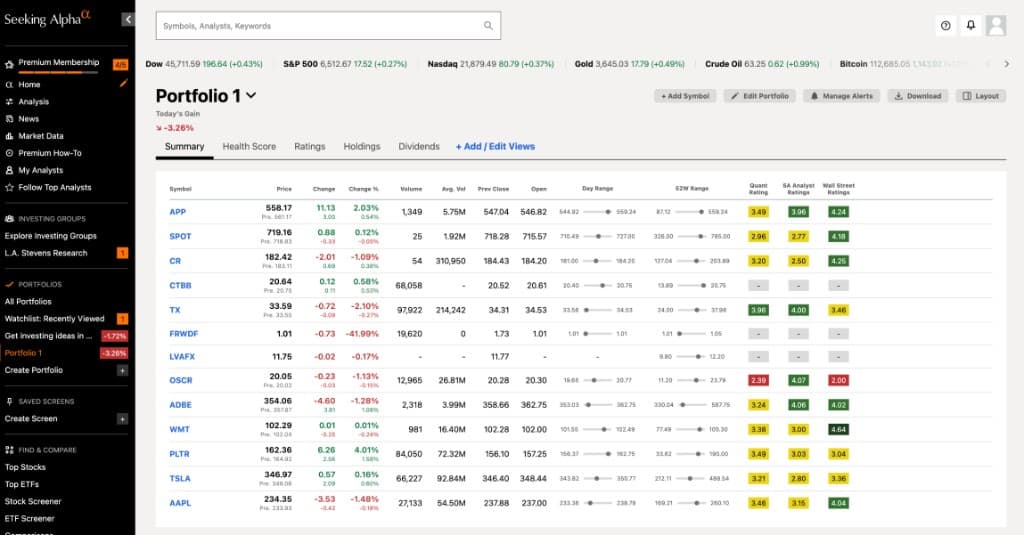This screenshot has width=1024, height=535.
Task: Open Home in the sidebar
Action: click(29, 84)
